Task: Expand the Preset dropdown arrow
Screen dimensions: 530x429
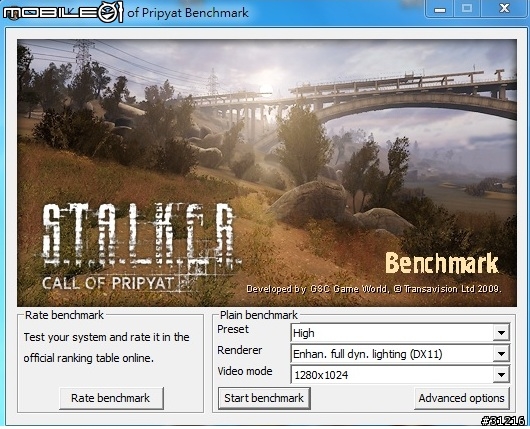Action: (x=501, y=333)
